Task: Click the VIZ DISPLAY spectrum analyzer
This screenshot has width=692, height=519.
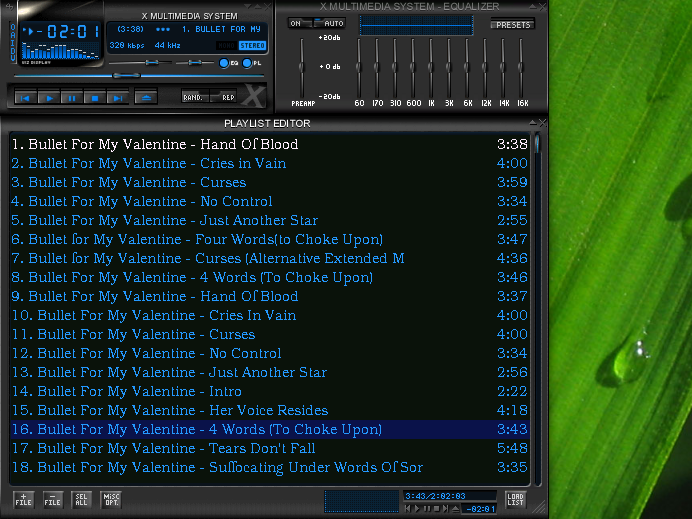Action: (x=60, y=51)
